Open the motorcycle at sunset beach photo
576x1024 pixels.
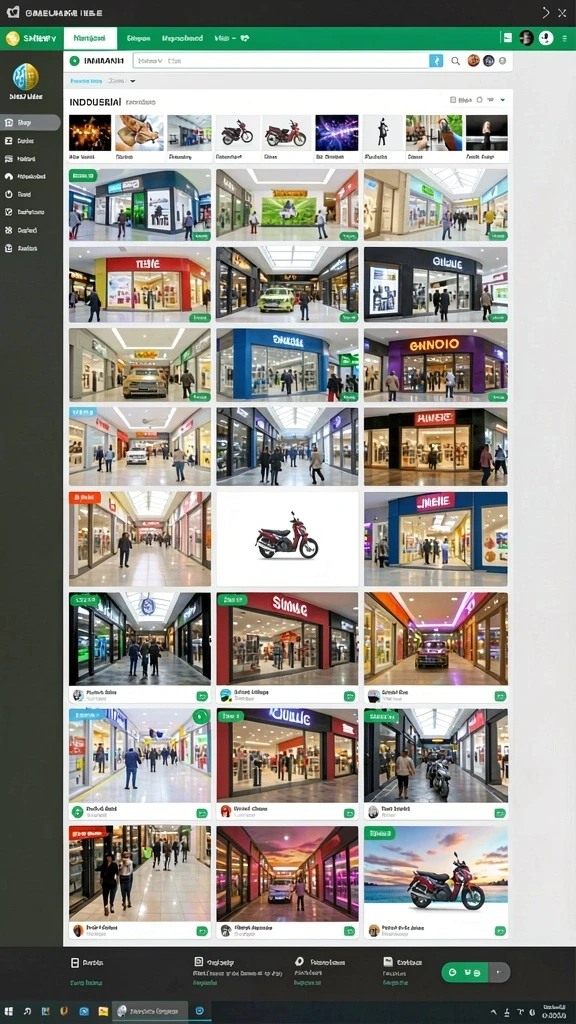pos(436,873)
